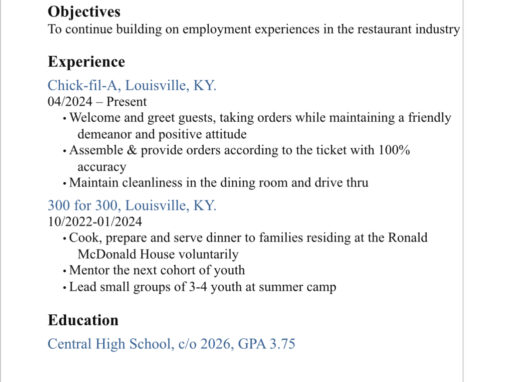510x382 pixels.
Task: Open the 300 for 300, Louisville, KY. heading
Action: (132, 206)
